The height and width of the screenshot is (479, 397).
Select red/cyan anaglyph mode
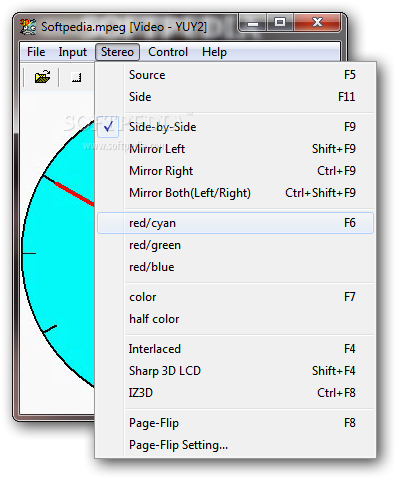pyautogui.click(x=235, y=223)
